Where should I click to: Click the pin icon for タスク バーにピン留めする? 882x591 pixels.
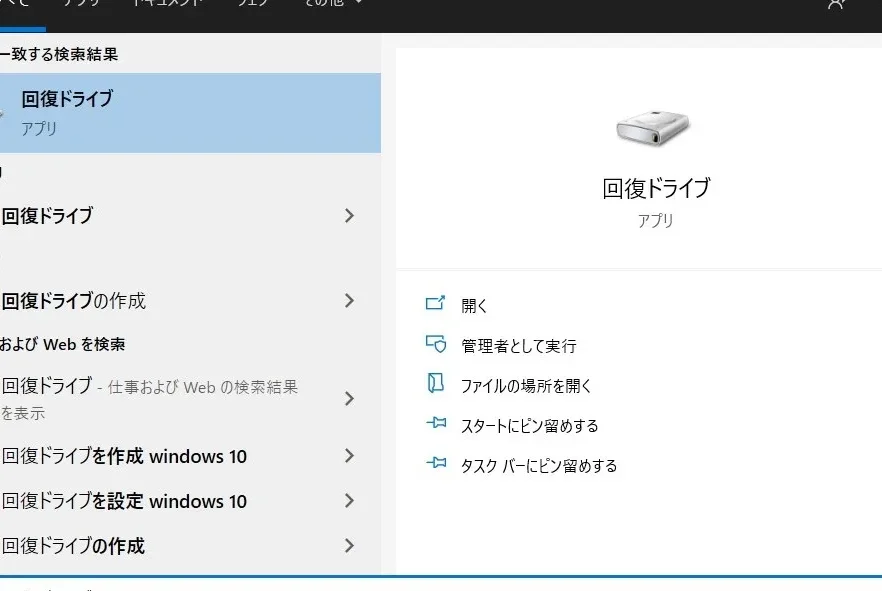pyautogui.click(x=435, y=464)
